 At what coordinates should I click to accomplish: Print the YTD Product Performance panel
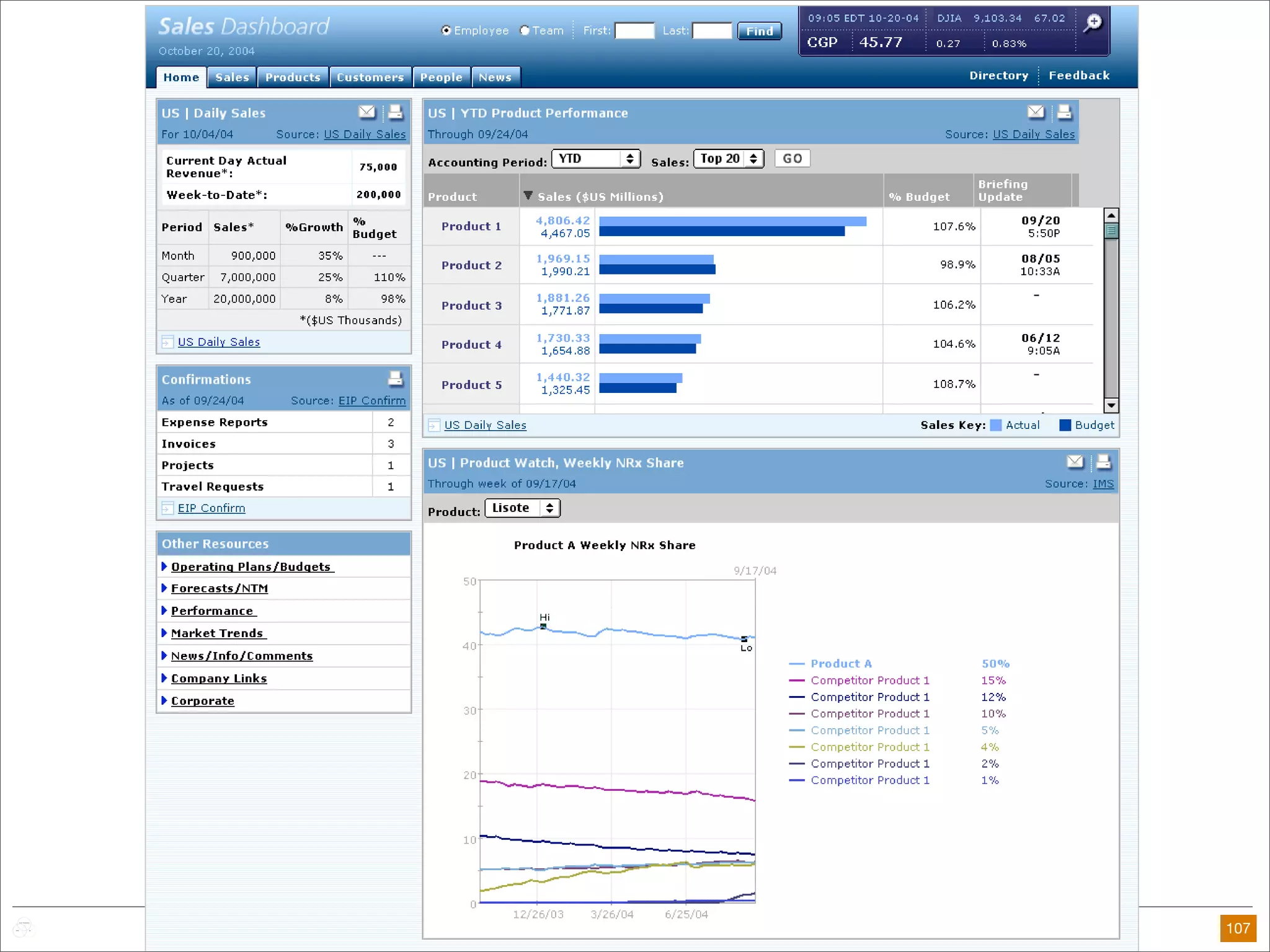[x=1064, y=112]
